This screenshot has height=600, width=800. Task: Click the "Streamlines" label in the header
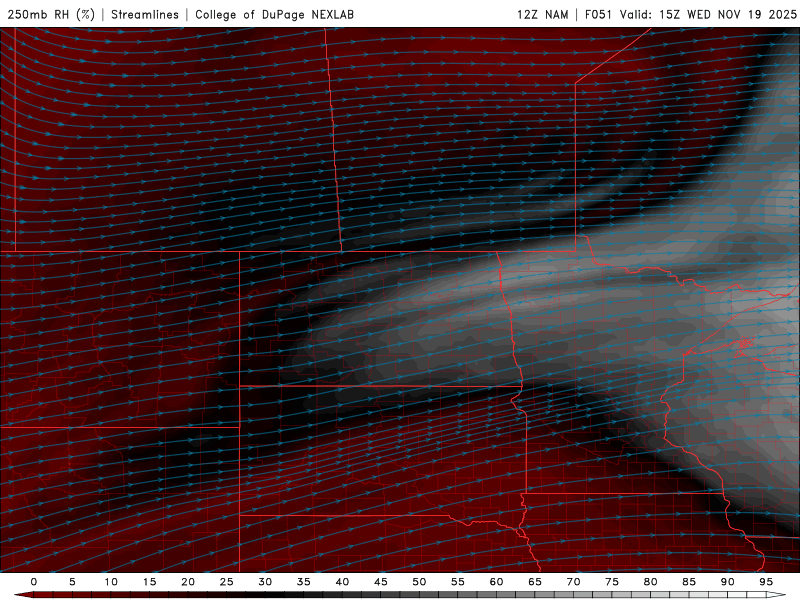pyautogui.click(x=145, y=14)
